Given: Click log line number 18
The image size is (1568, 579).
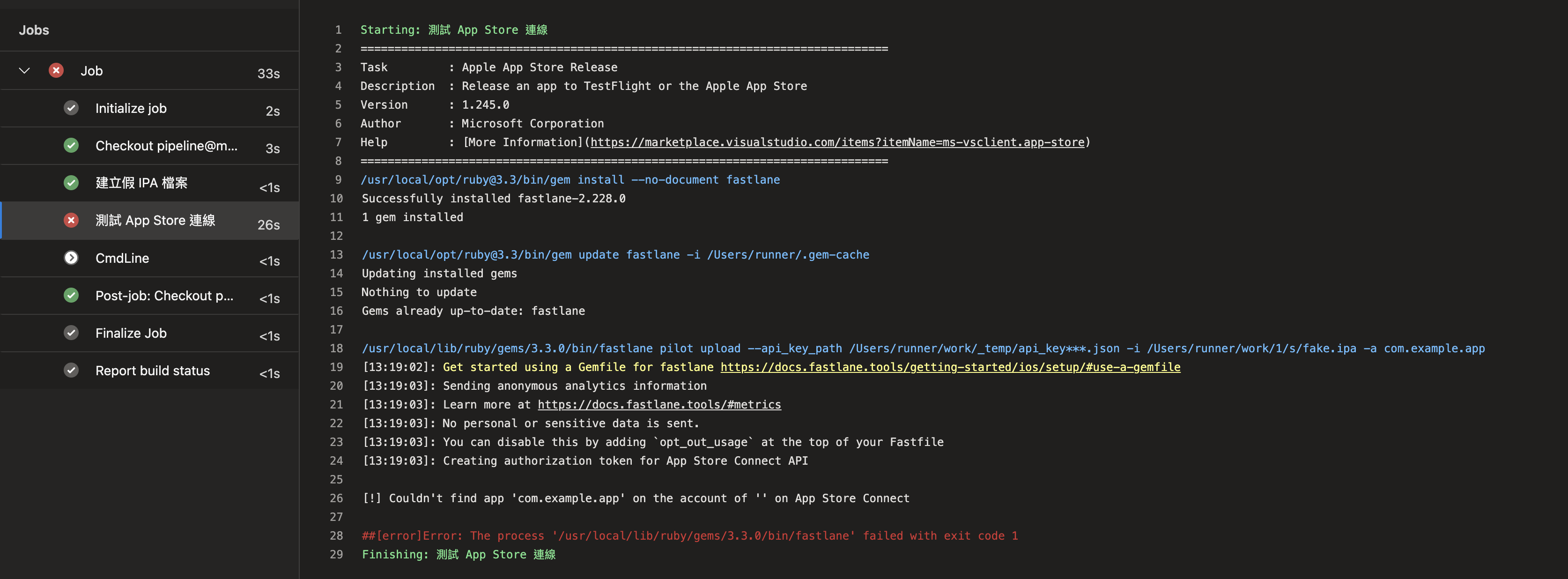Looking at the screenshot, I should point(337,348).
